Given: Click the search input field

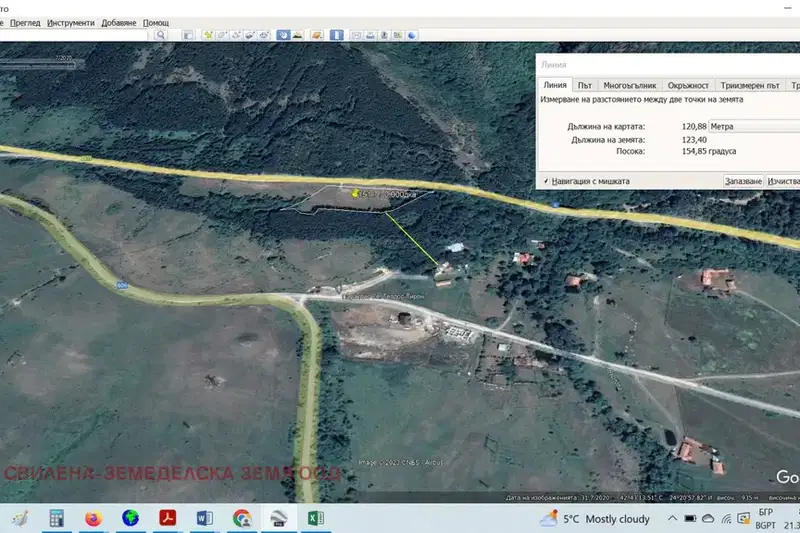Looking at the screenshot, I should coord(73,35).
